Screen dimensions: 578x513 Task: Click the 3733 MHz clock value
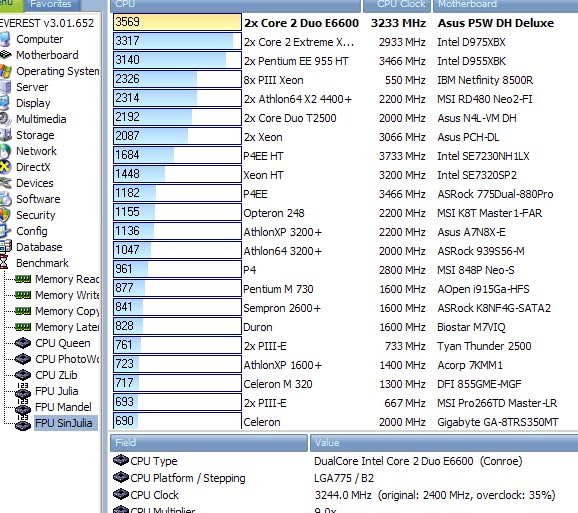pyautogui.click(x=402, y=156)
